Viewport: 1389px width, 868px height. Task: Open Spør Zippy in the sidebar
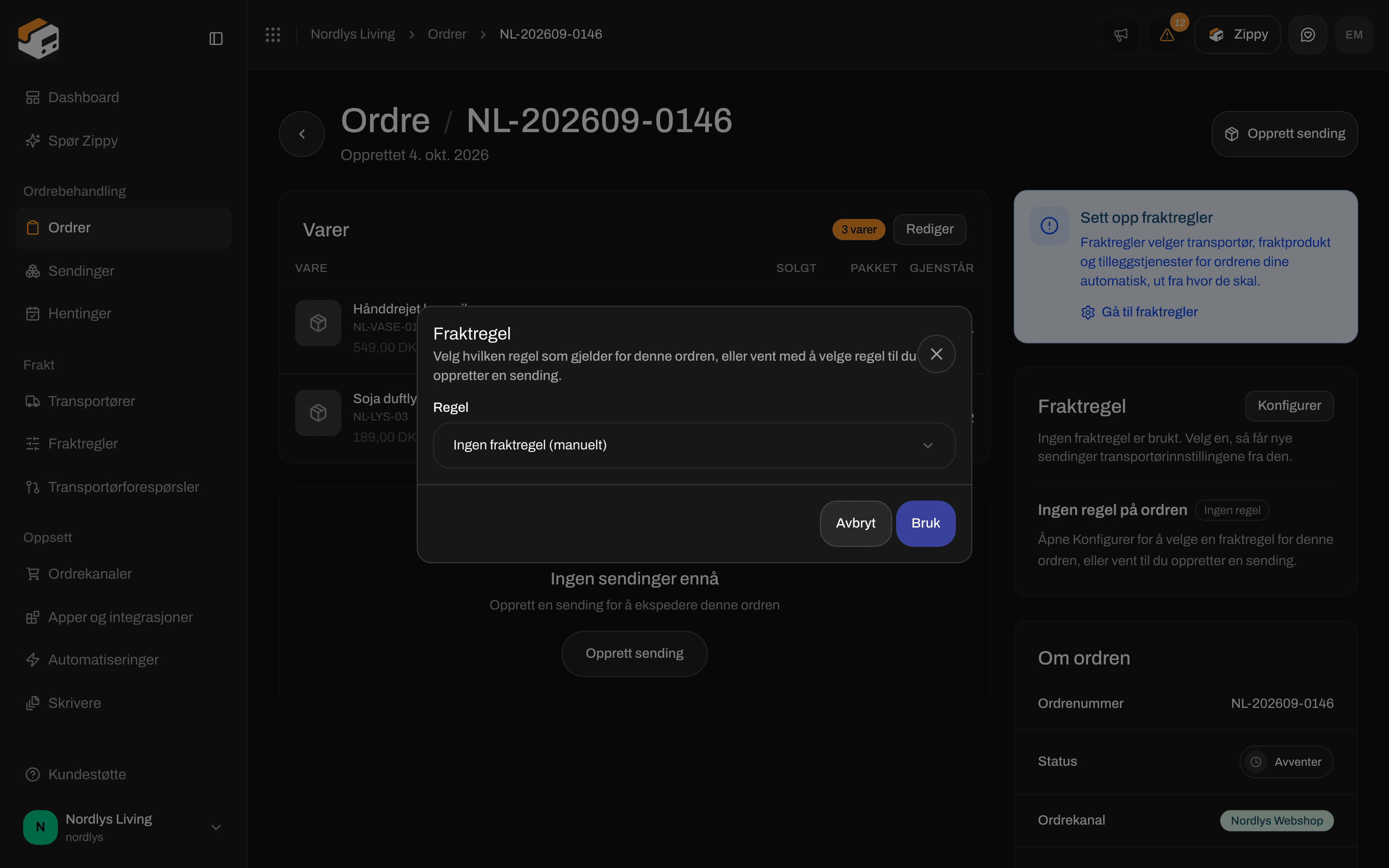[123, 141]
